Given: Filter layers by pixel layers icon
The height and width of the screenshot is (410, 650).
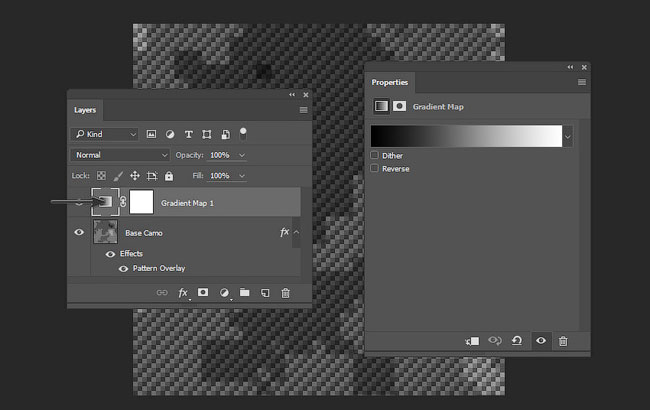Looking at the screenshot, I should (x=151, y=134).
